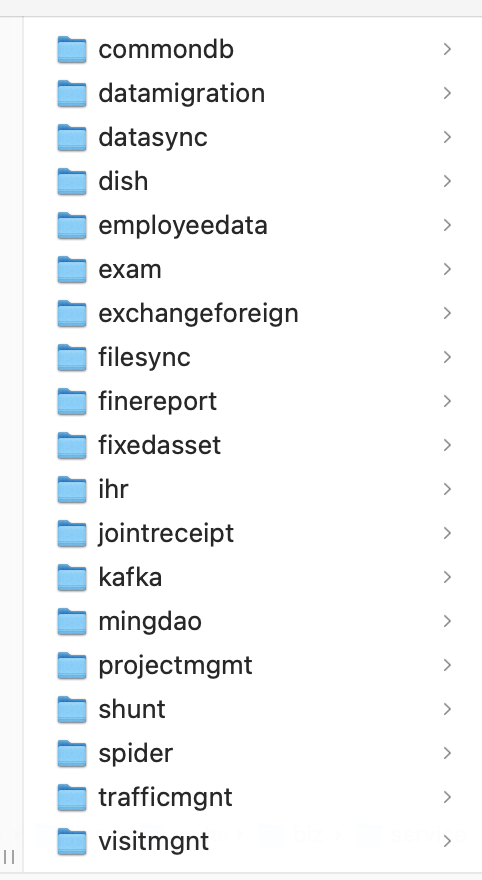Viewport: 482px width, 880px height.
Task: Click the datamigration folder icon
Action: click(72, 93)
